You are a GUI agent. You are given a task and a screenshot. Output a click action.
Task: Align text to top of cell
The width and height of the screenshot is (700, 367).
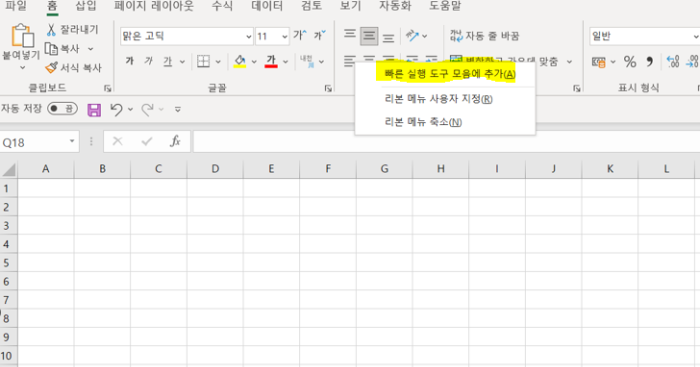tap(350, 35)
